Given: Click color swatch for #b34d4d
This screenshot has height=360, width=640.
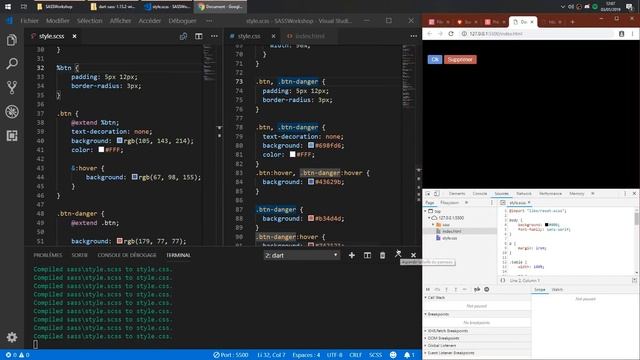Looking at the screenshot, I should click(x=311, y=218).
